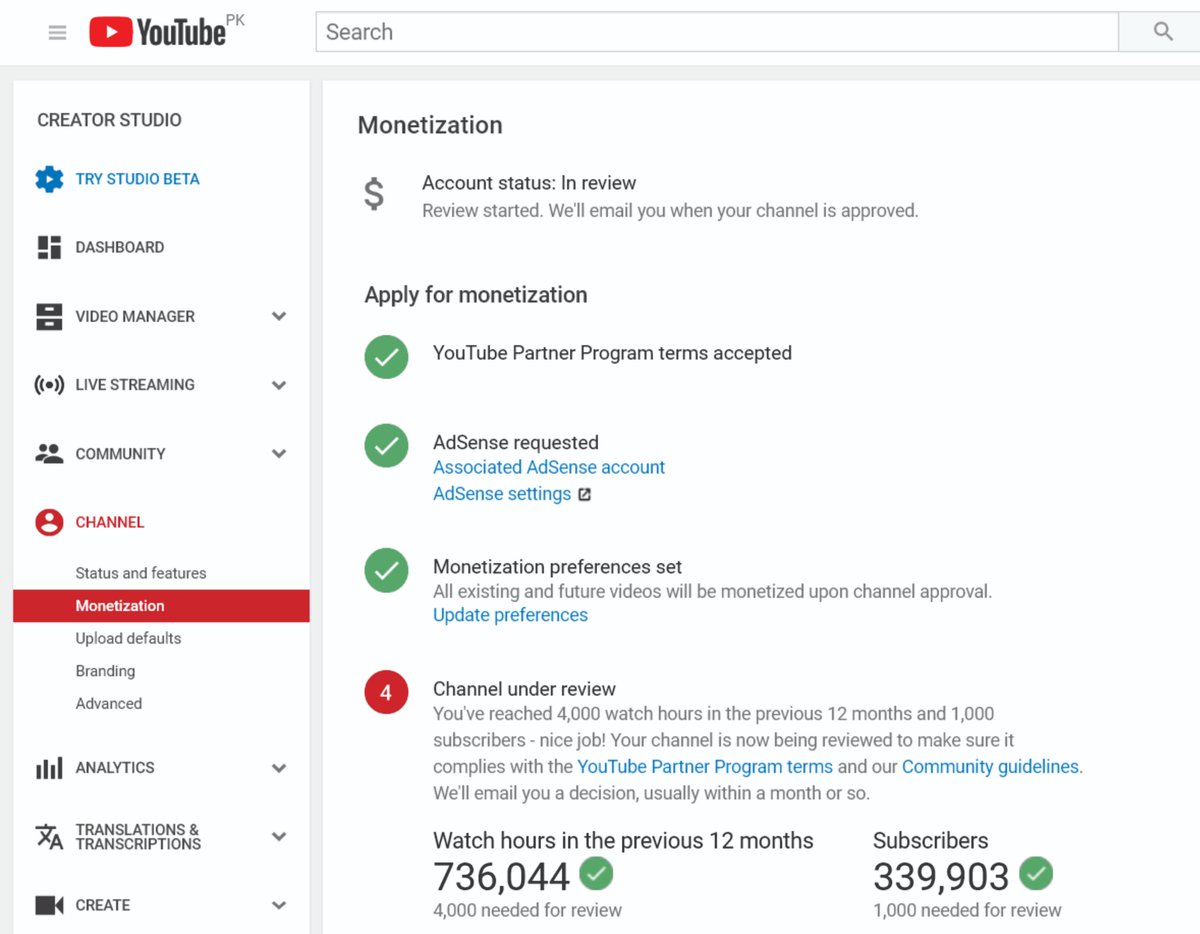Image resolution: width=1200 pixels, height=934 pixels.
Task: Open TRY STUDIO BETA link
Action: pos(137,179)
